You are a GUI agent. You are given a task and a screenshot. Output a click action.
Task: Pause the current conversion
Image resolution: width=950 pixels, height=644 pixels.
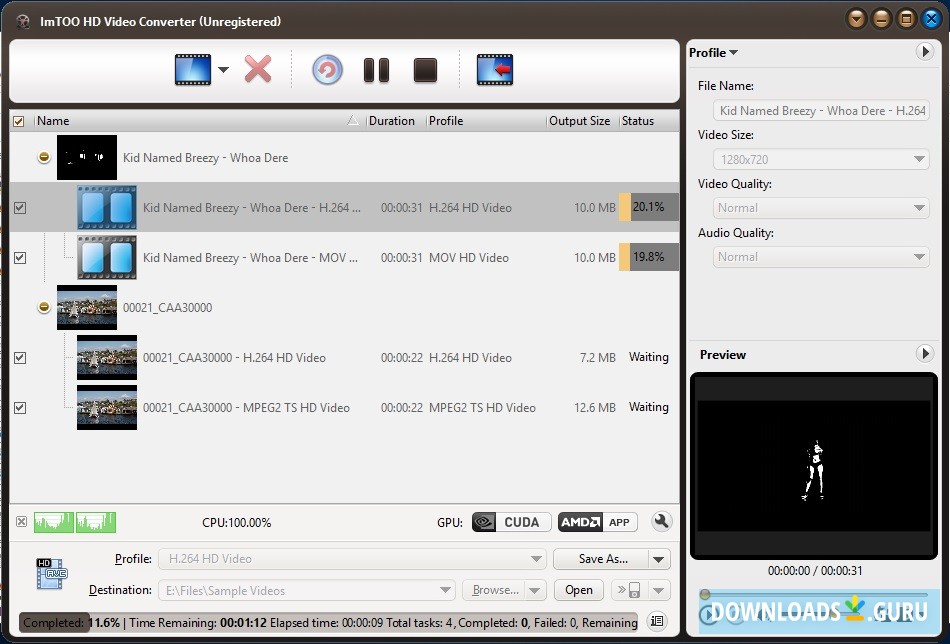pyautogui.click(x=376, y=69)
